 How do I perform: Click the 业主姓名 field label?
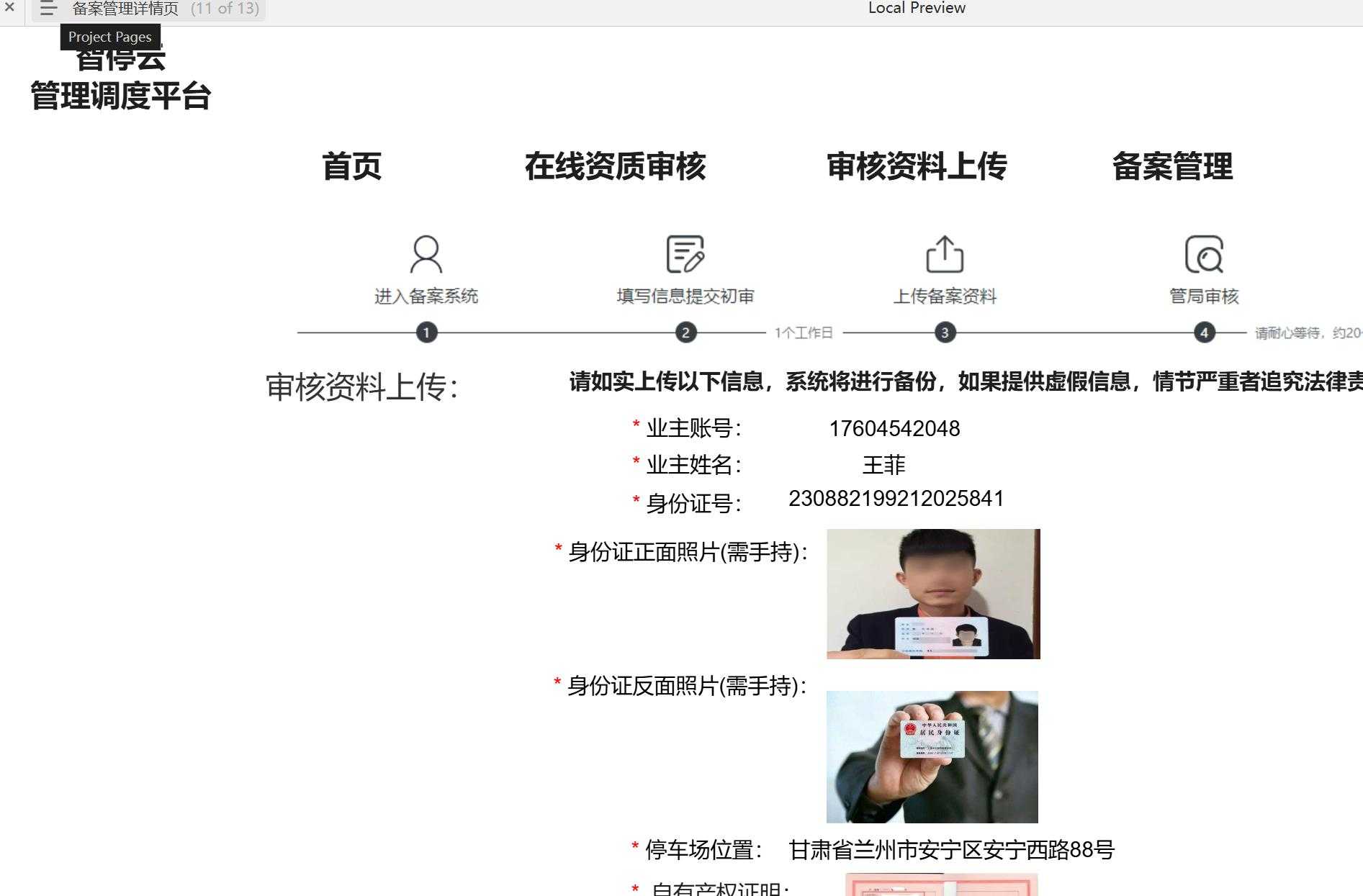click(x=693, y=465)
